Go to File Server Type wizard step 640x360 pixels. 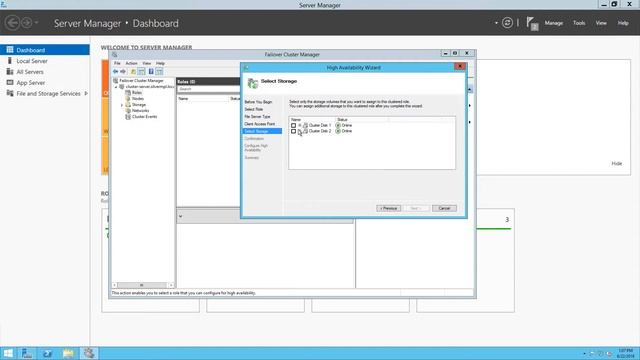coord(257,116)
